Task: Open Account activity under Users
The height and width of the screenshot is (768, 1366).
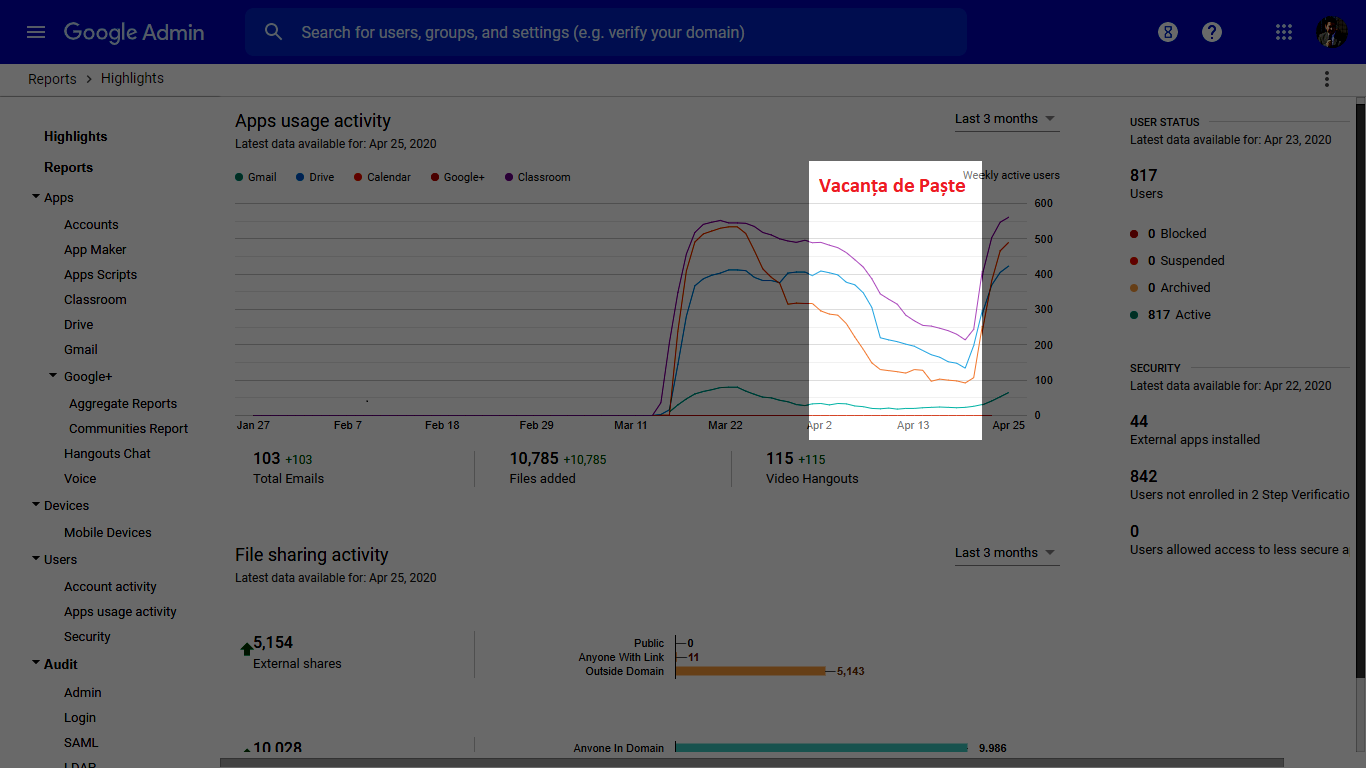Action: coord(110,587)
